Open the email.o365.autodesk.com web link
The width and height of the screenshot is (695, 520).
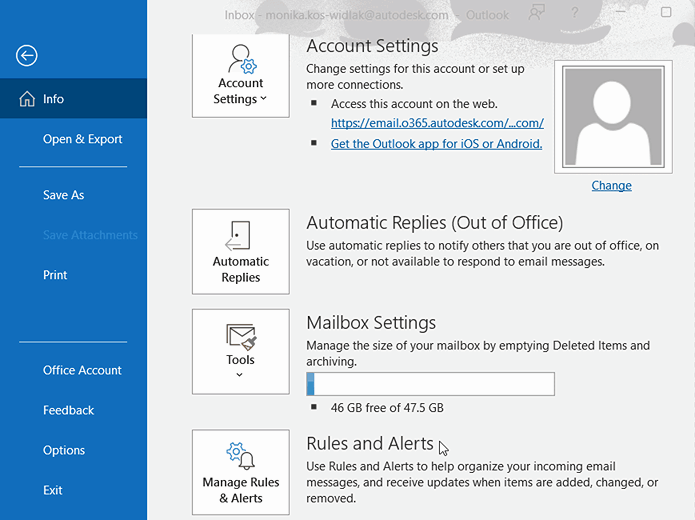(437, 123)
